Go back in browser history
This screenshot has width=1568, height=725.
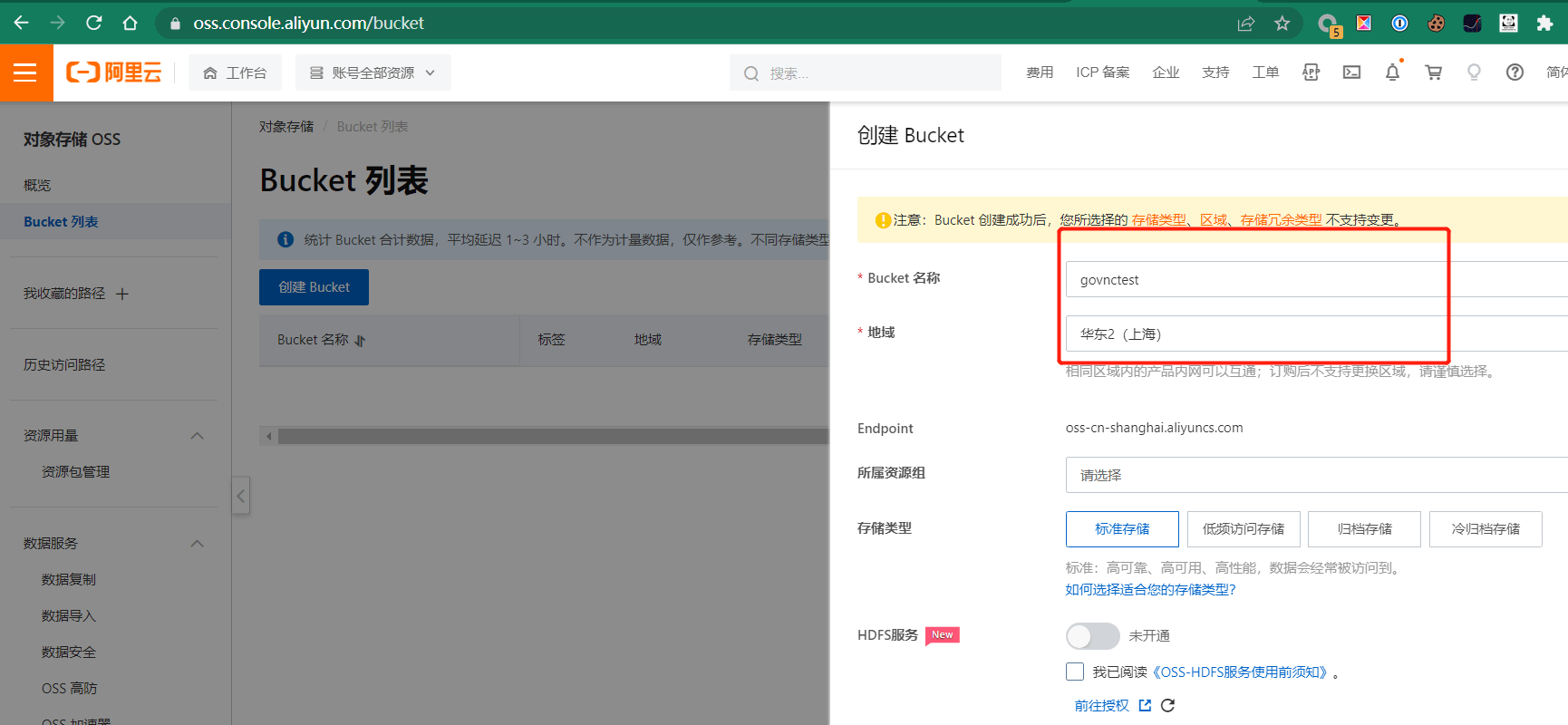[22, 23]
